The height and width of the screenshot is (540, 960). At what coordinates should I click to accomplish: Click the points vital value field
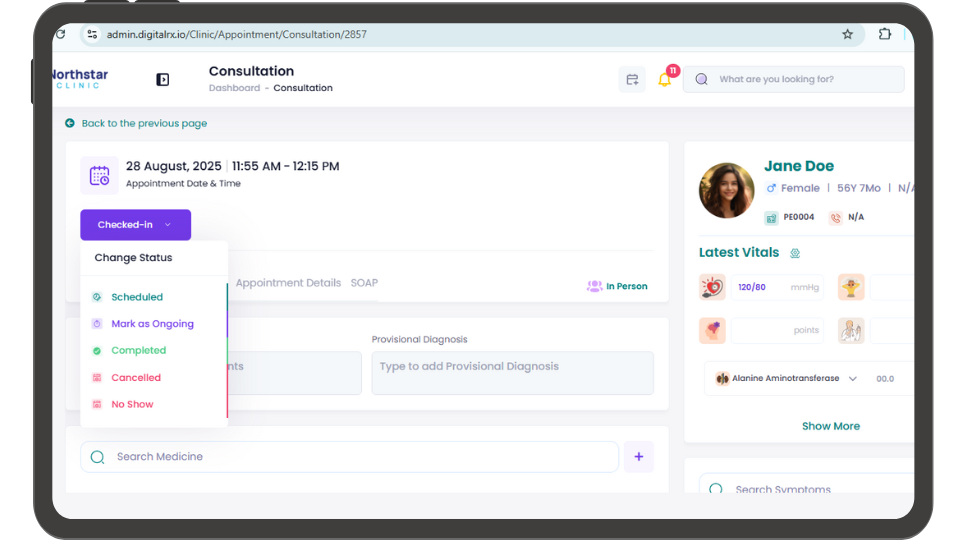778,331
